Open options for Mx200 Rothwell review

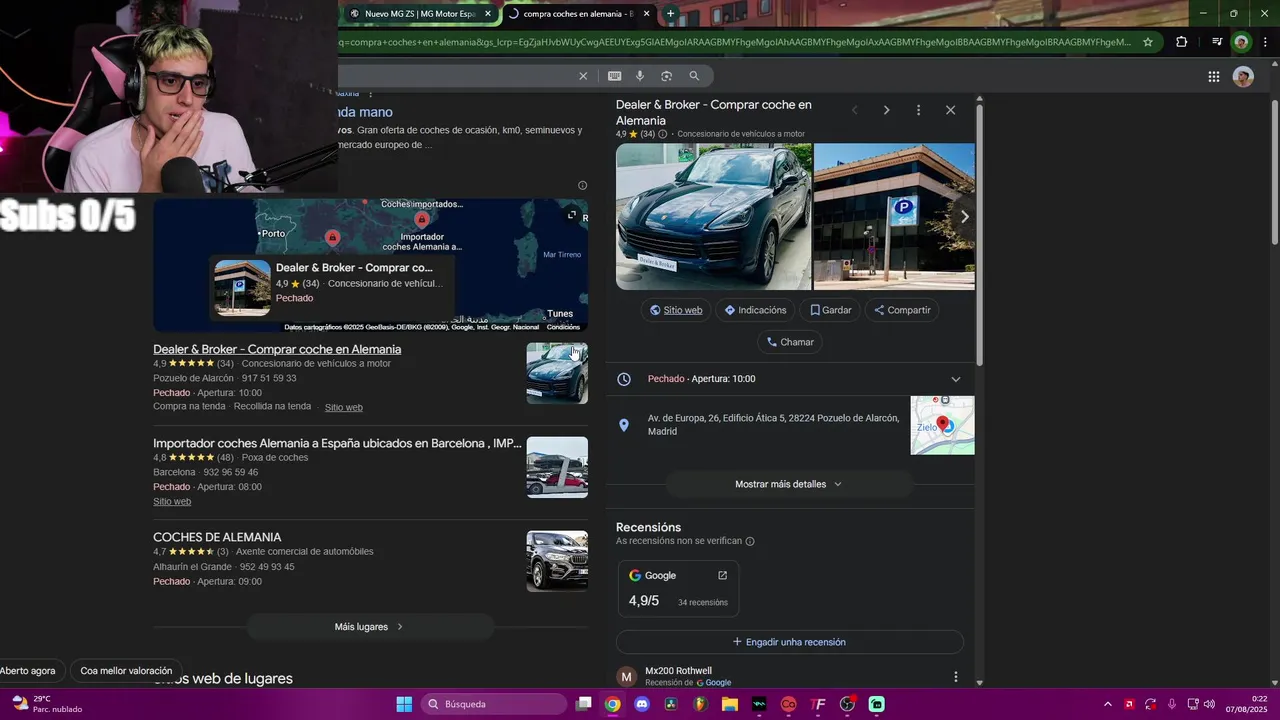(x=955, y=677)
